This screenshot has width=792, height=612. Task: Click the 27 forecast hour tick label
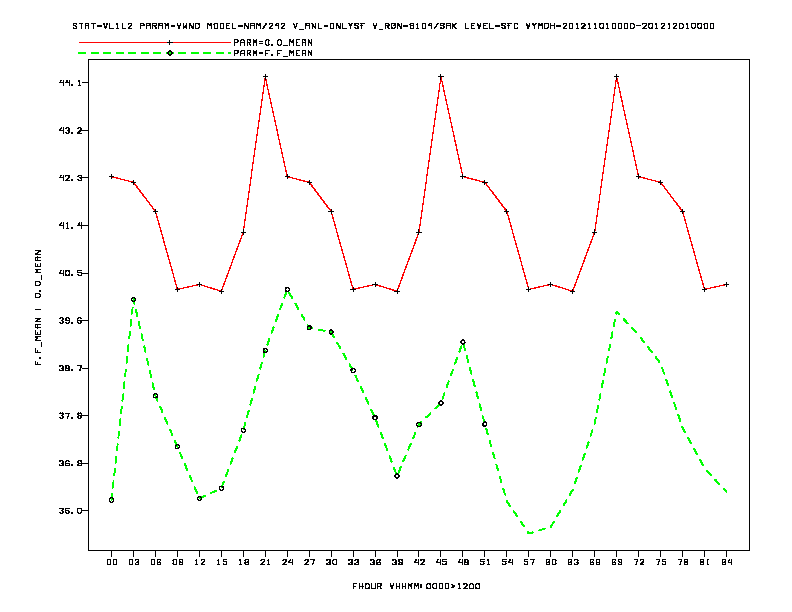[309, 562]
